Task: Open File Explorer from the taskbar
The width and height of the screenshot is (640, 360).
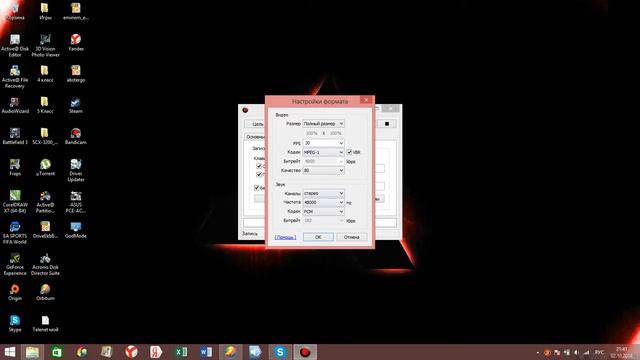Action: [x=32, y=352]
